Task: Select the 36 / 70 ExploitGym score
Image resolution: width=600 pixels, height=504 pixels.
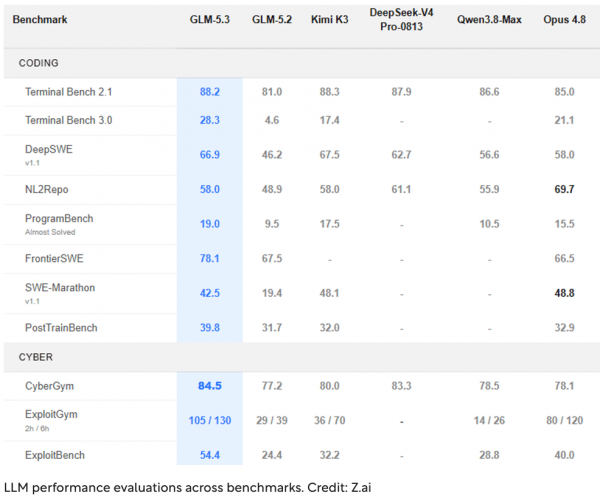Action: [x=329, y=421]
